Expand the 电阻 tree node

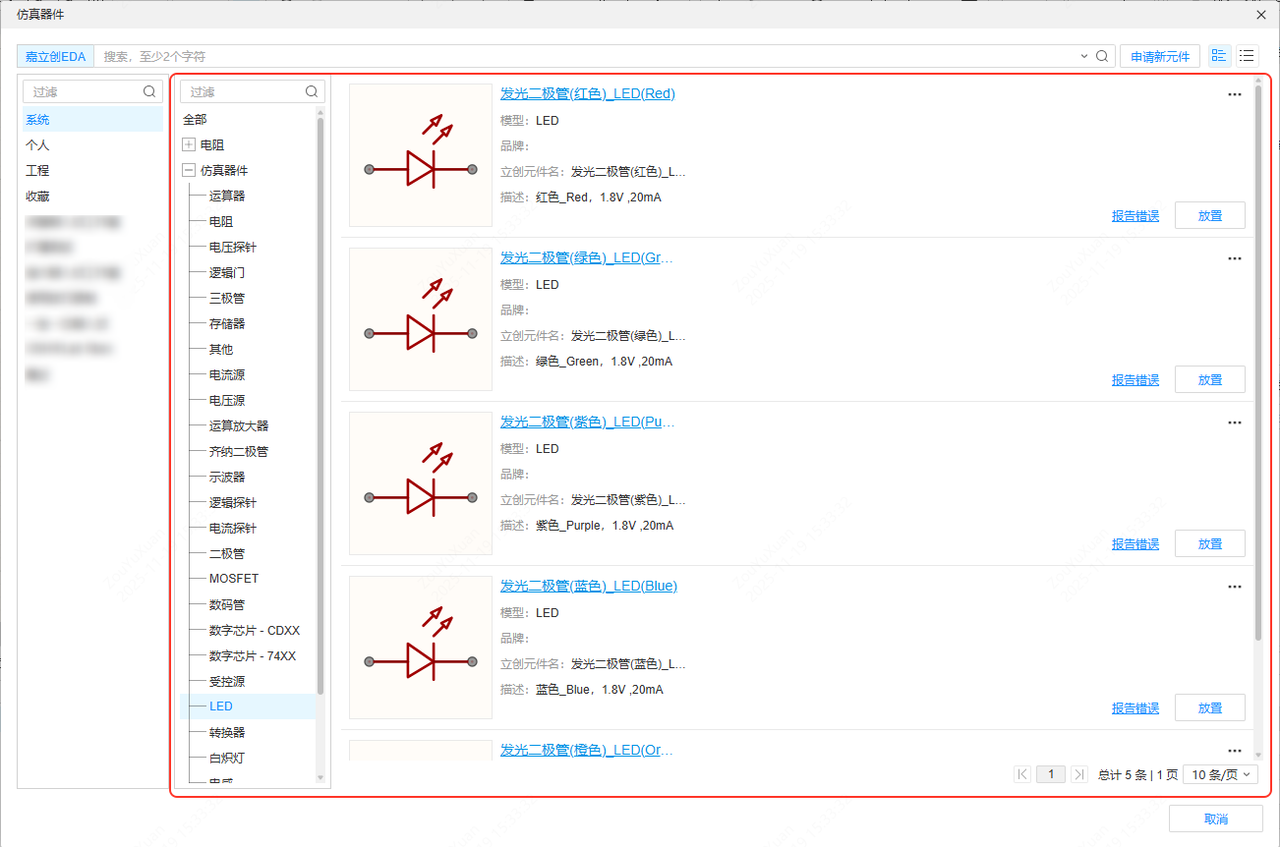point(188,145)
